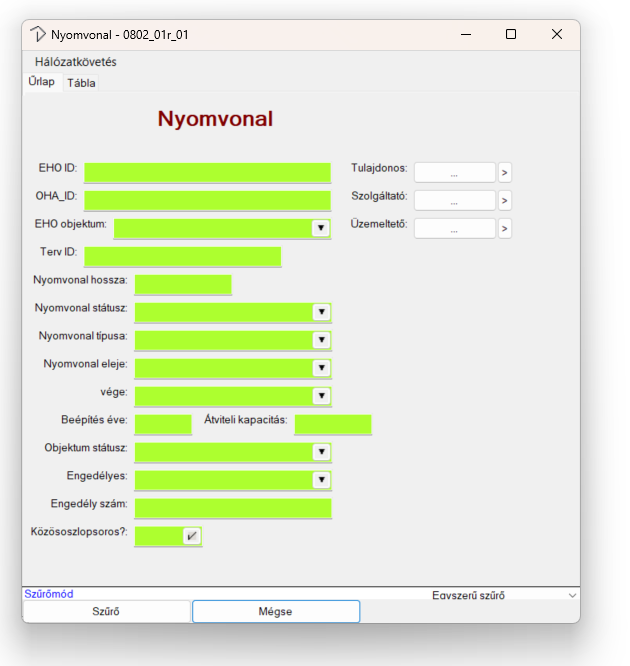This screenshot has height=666, width=630.
Task: Click the Mégse cancel button
Action: pyautogui.click(x=275, y=611)
